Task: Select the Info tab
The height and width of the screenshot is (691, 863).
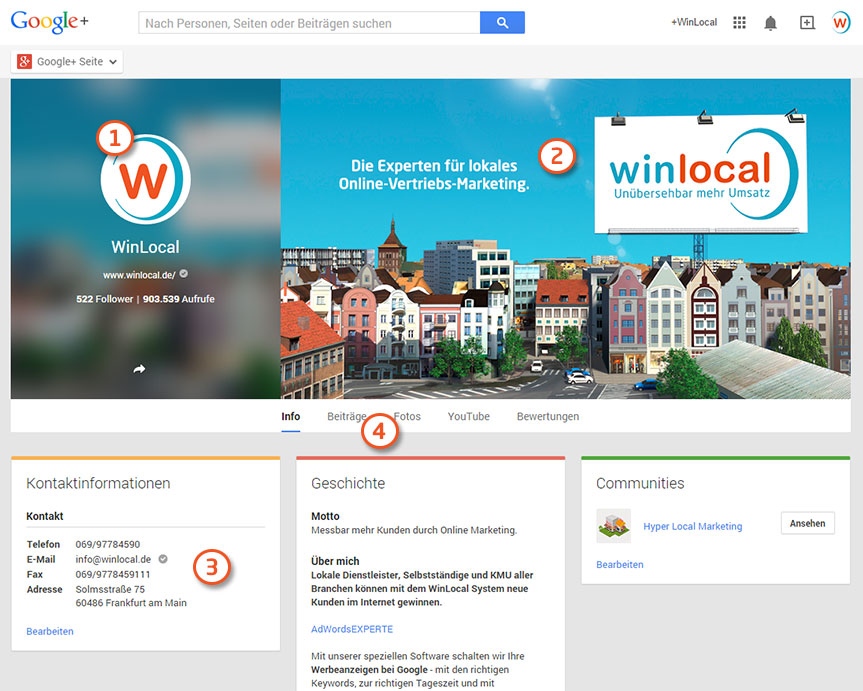Action: coord(291,416)
